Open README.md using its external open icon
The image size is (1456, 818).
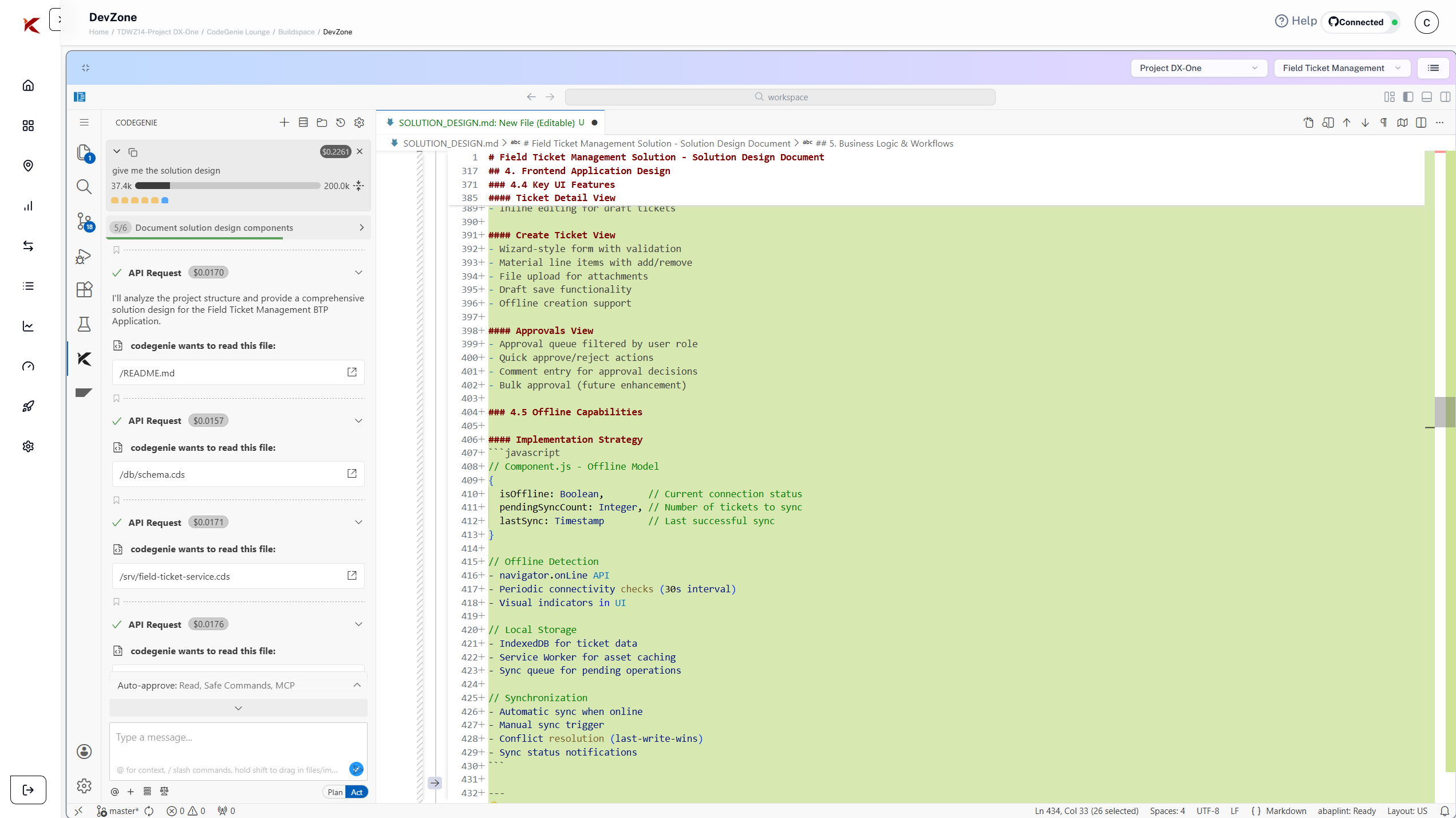click(x=352, y=372)
